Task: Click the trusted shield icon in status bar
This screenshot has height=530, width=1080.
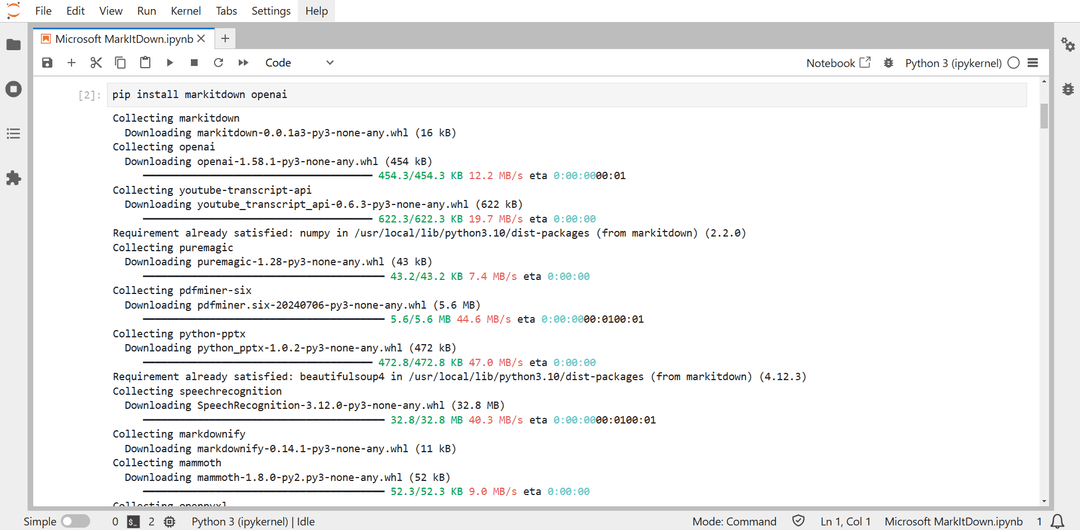Action: tap(799, 522)
